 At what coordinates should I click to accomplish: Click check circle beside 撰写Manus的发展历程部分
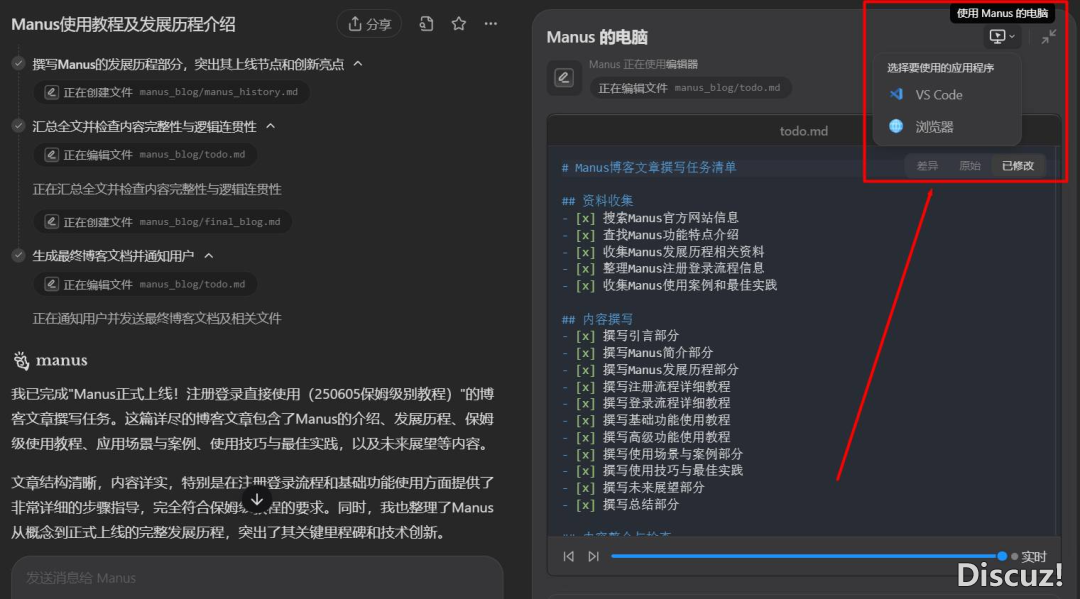[x=19, y=63]
